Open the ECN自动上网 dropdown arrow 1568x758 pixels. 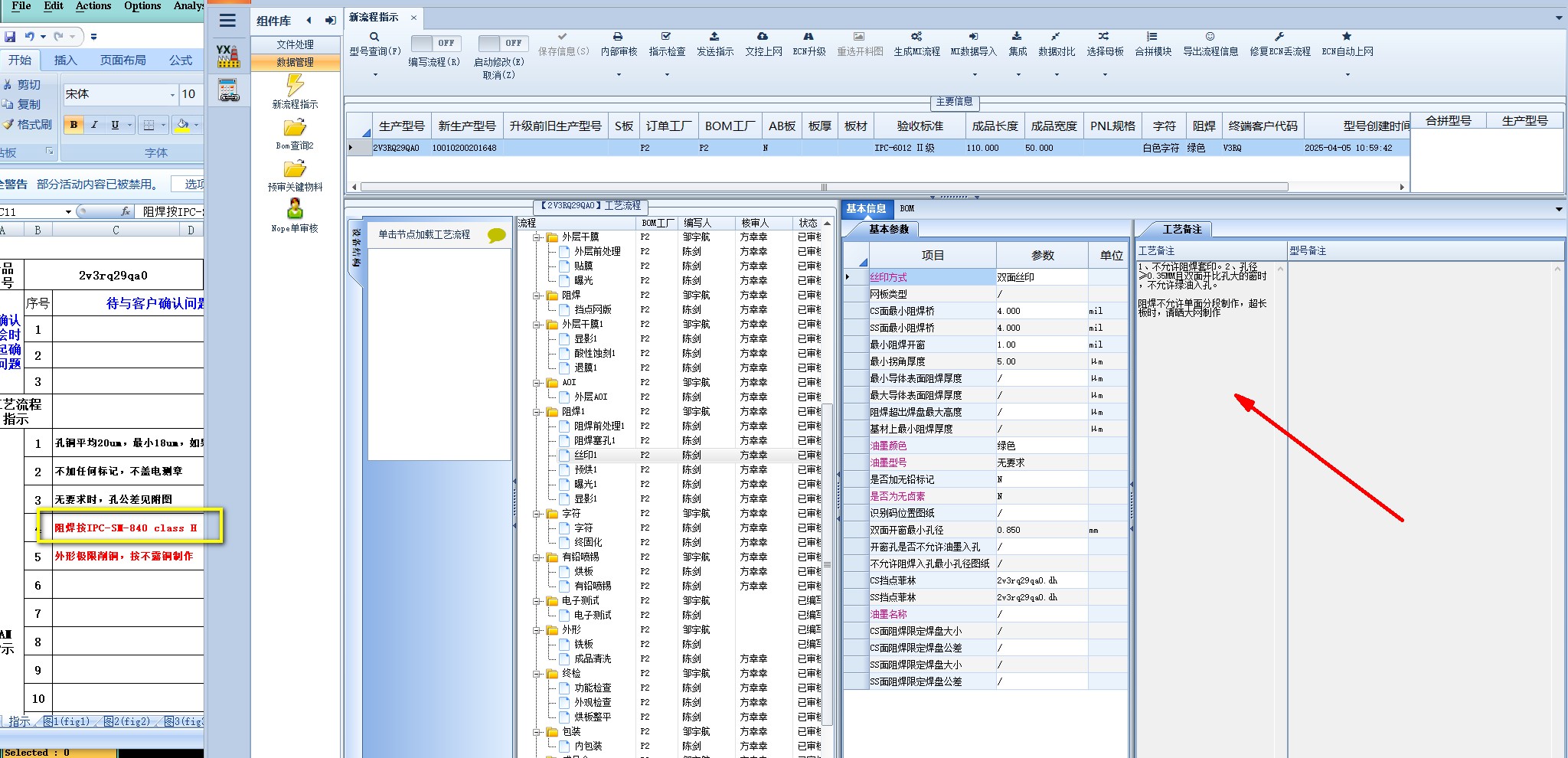1347,75
